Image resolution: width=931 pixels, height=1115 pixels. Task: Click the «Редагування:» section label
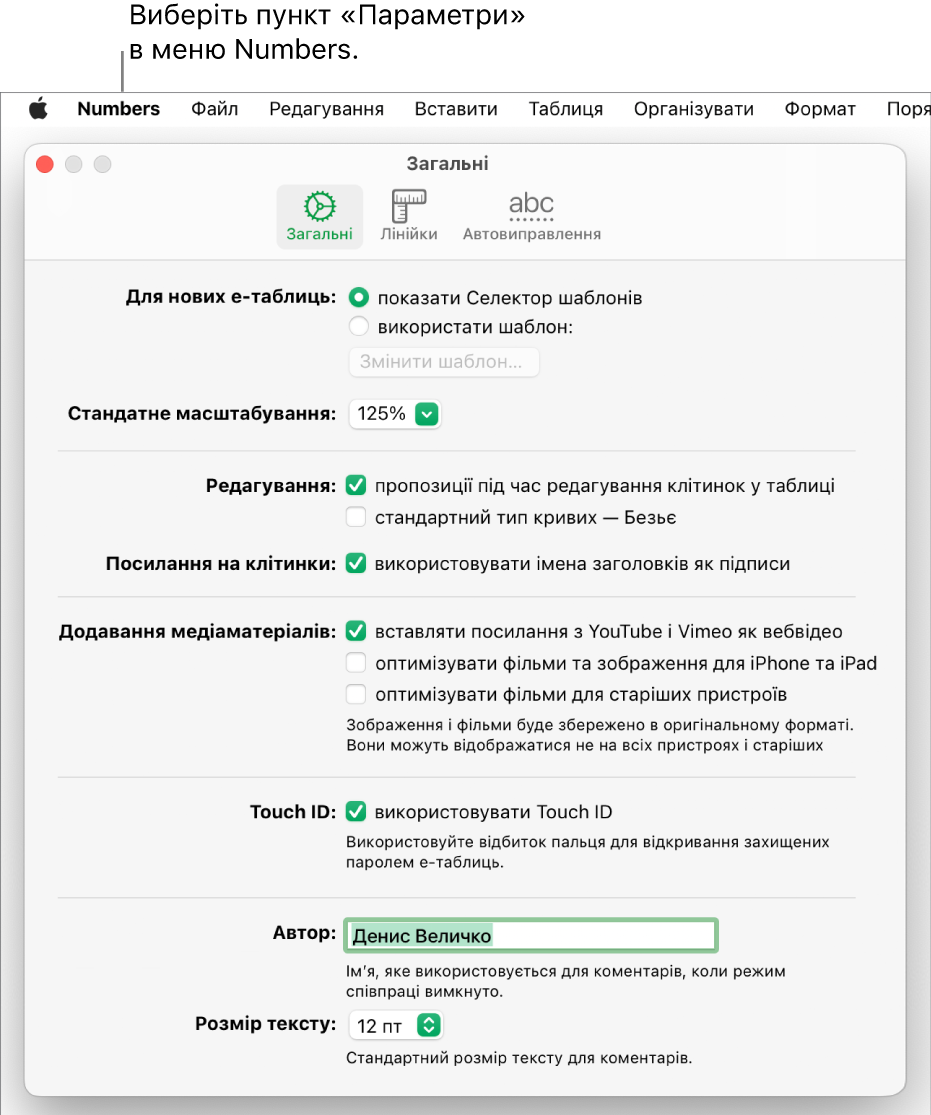[x=271, y=486]
